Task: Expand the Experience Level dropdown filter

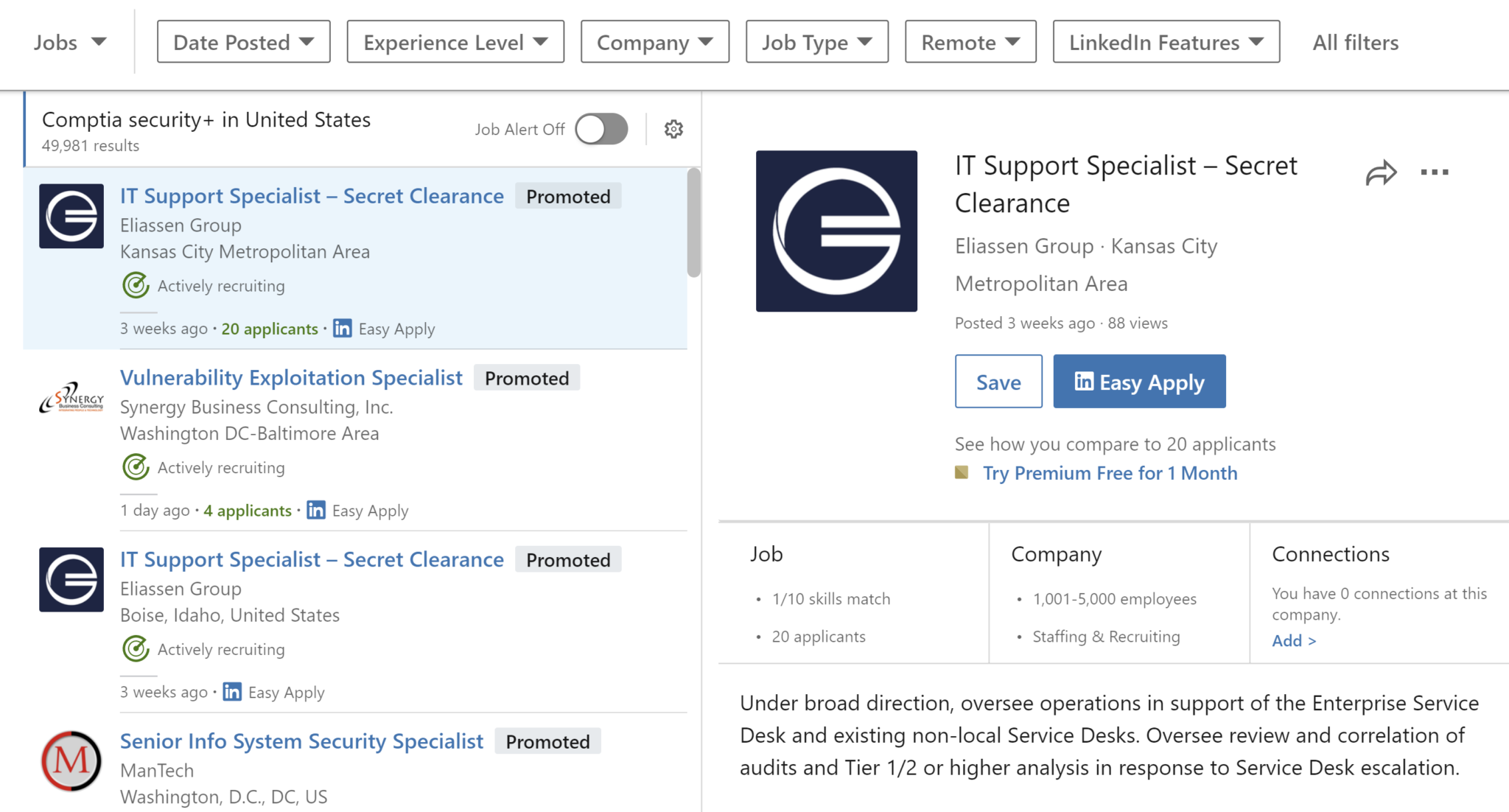Action: tap(452, 41)
